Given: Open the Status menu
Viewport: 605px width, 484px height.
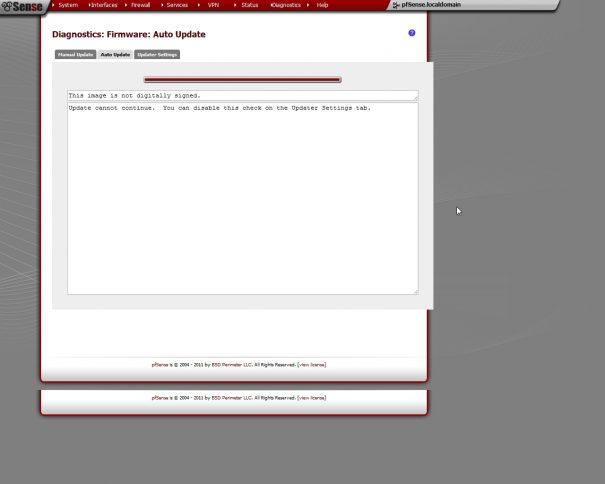Looking at the screenshot, I should [250, 5].
